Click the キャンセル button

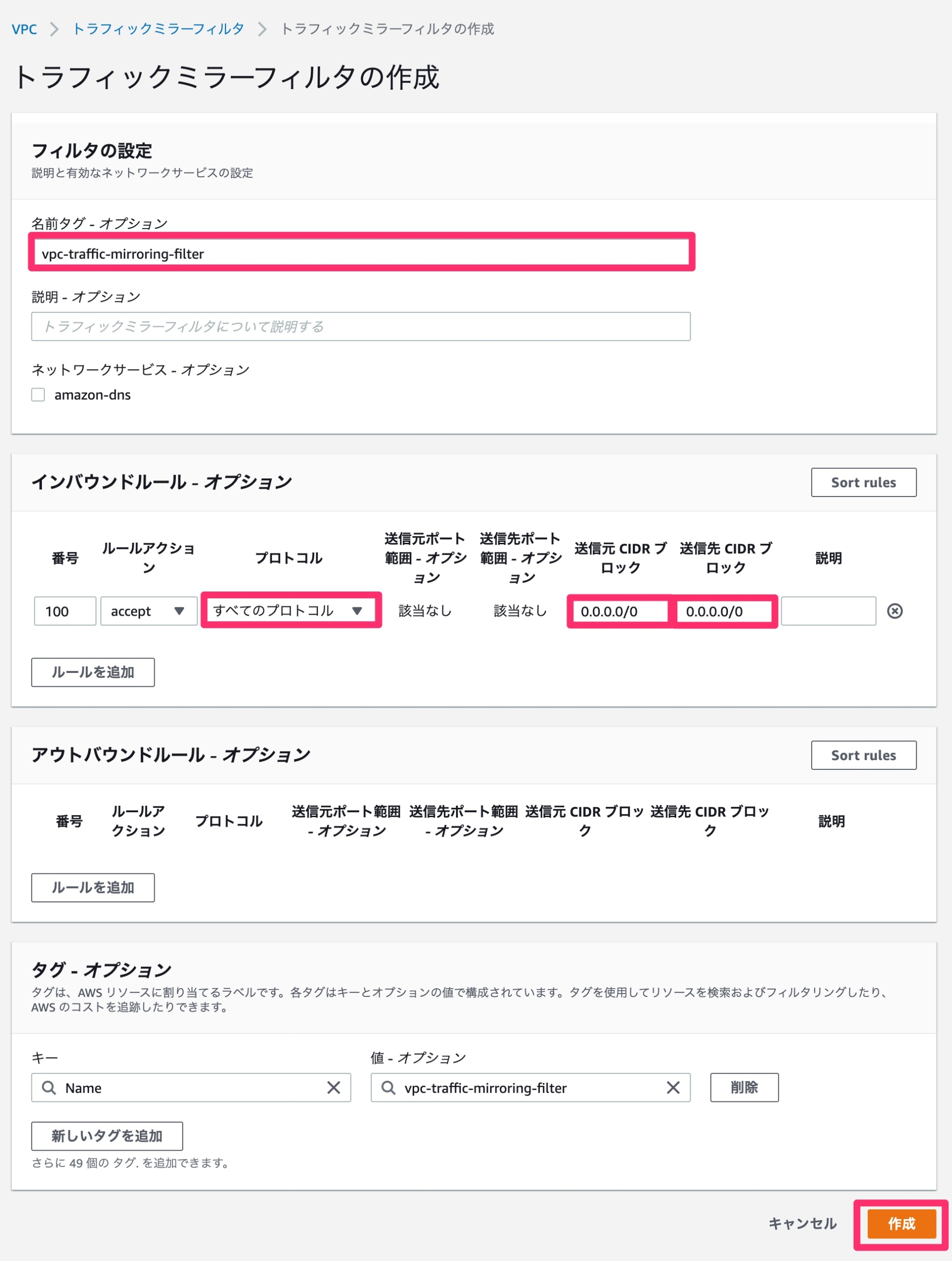point(803,1224)
